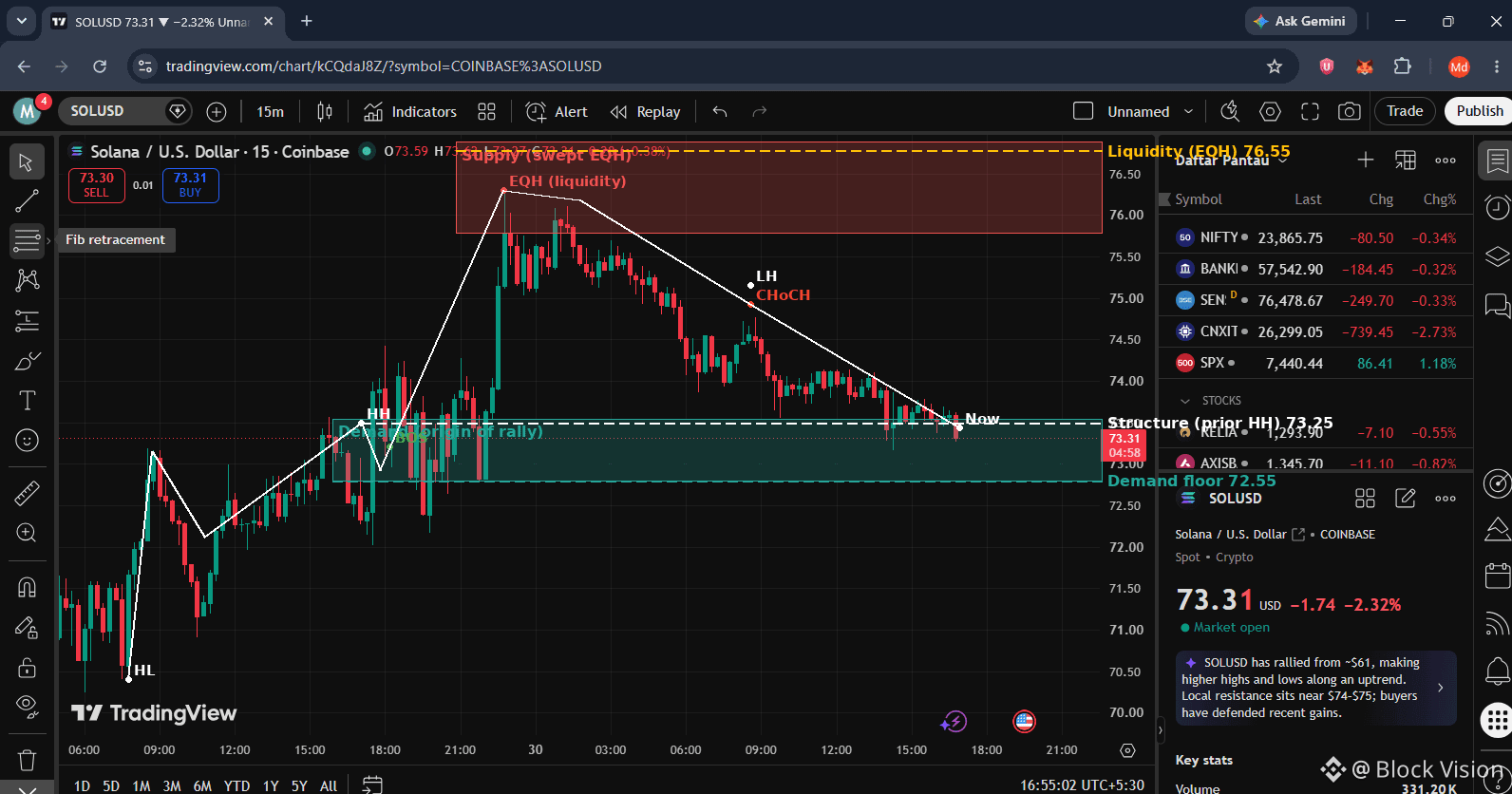
Task: Open go to date calendar icon
Action: point(372,785)
